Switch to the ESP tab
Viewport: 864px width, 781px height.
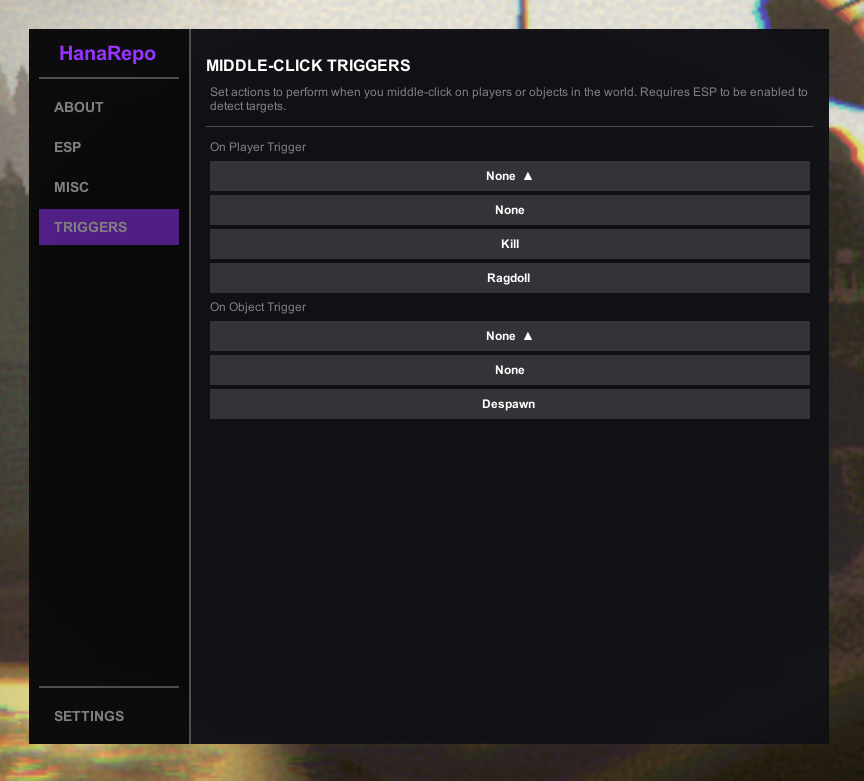[x=109, y=147]
